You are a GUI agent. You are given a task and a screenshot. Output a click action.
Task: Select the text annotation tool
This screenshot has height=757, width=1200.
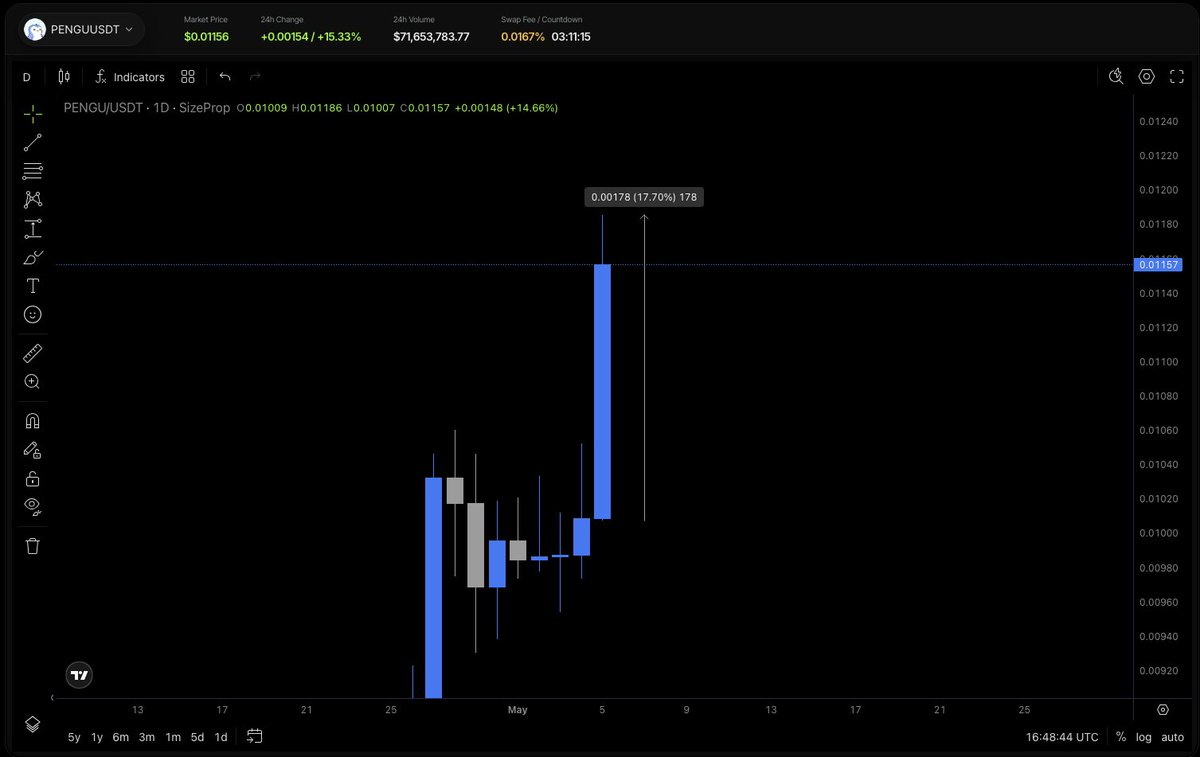tap(33, 286)
